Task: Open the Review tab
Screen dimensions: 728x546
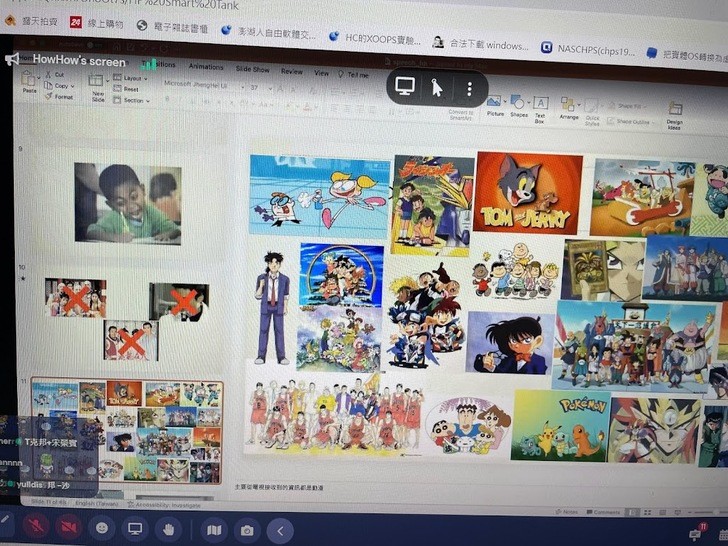Action: 292,72
